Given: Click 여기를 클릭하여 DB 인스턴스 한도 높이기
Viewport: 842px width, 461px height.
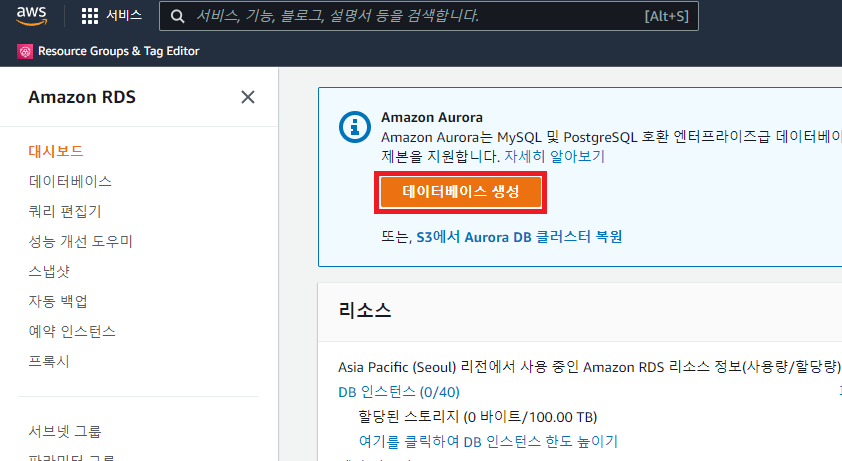Looking at the screenshot, I should pos(488,442).
